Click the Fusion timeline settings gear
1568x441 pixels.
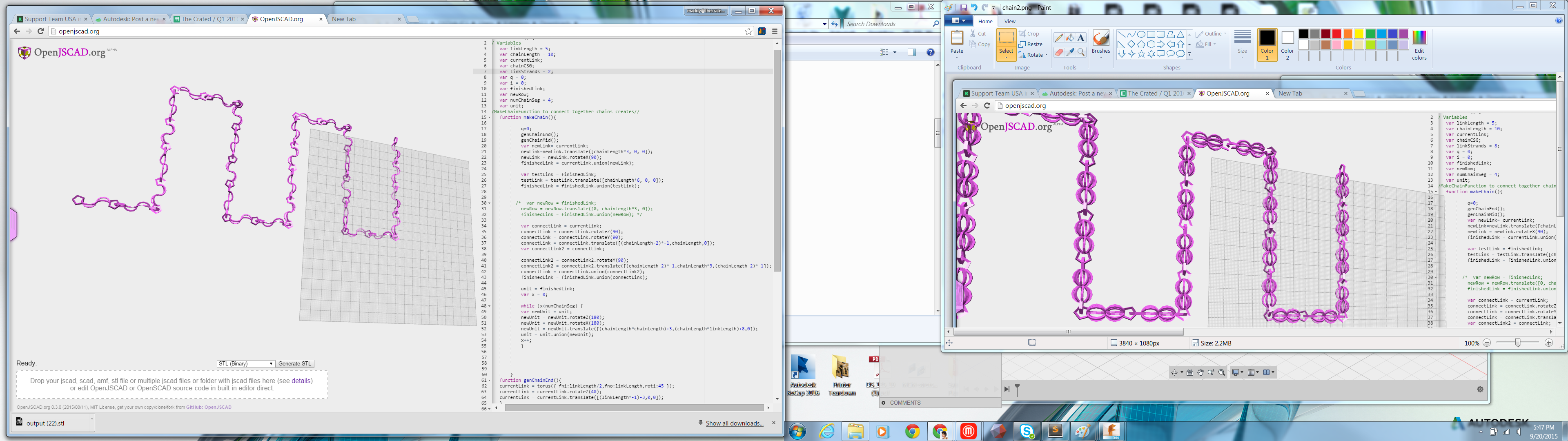click(1480, 389)
